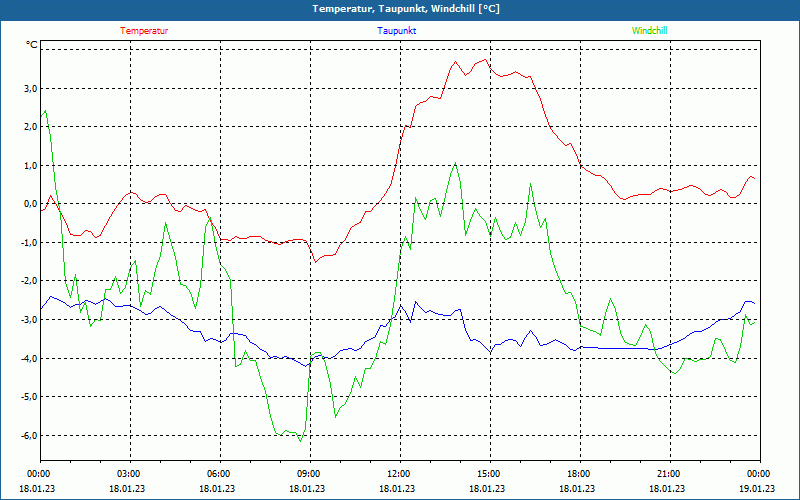Click the chart title Temperatur, Taupunkt, Windchill

point(406,9)
